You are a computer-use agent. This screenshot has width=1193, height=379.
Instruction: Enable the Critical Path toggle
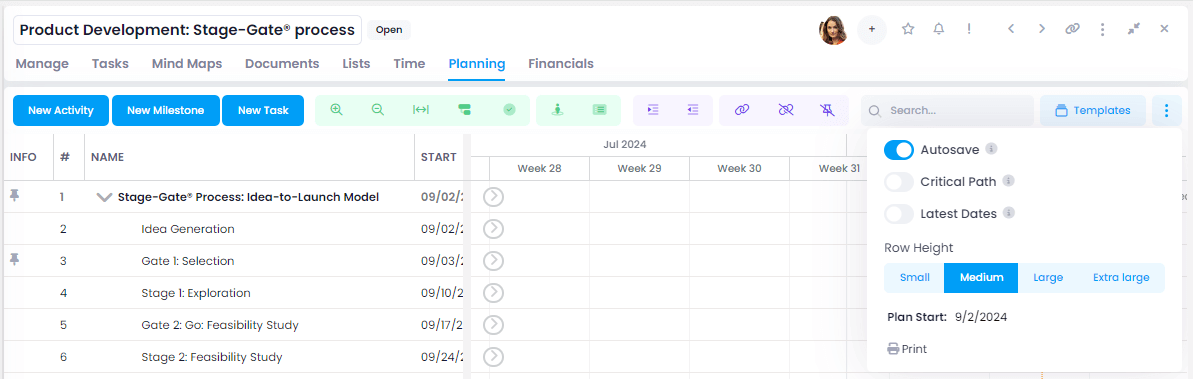[x=899, y=182]
